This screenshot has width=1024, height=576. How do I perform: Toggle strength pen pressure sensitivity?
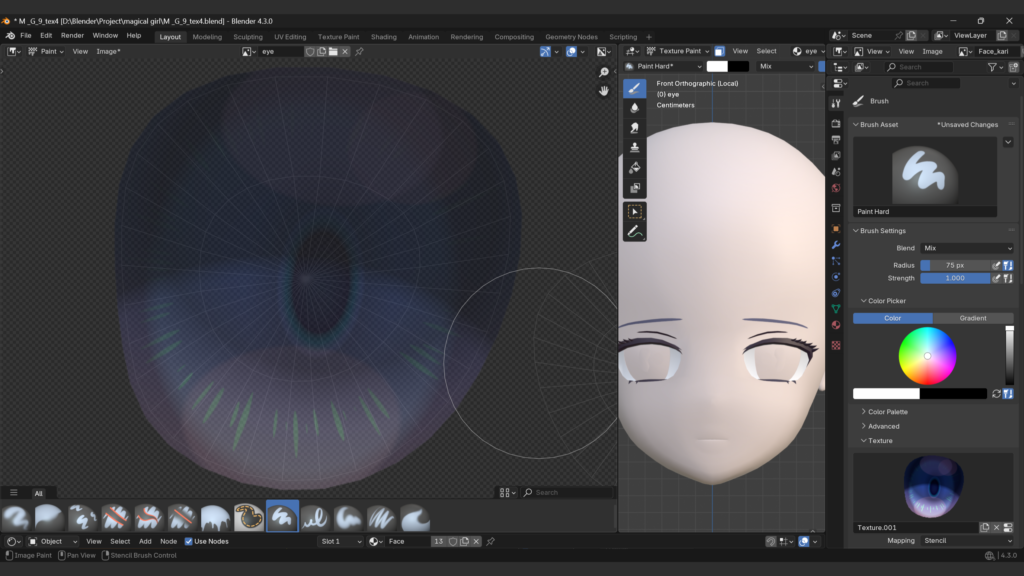996,278
